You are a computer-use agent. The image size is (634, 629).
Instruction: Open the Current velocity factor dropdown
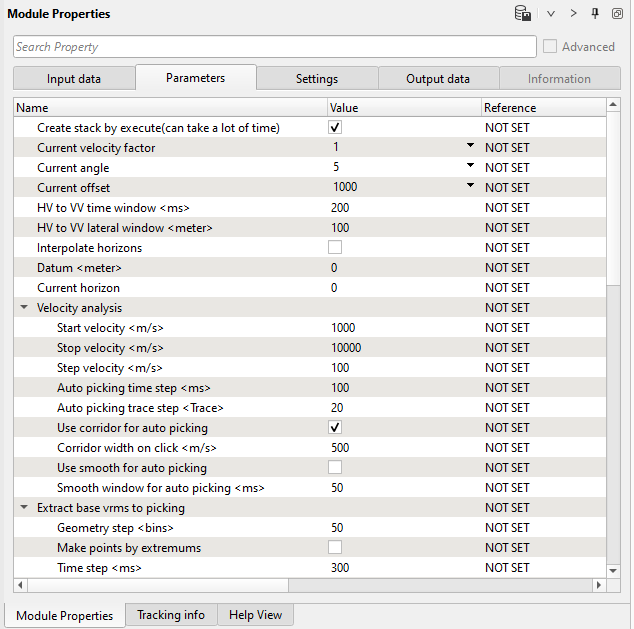click(470, 147)
